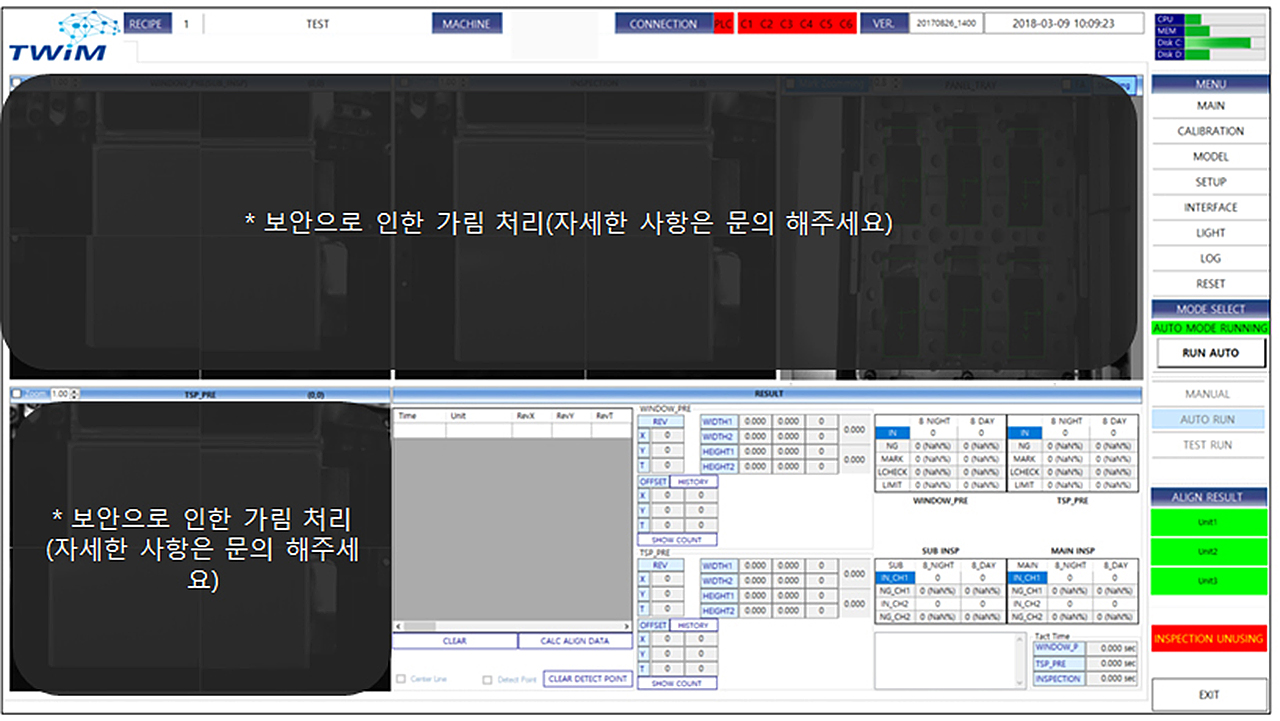Open the CALIBRATION menu item
This screenshot has width=1280, height=721.
point(1210,131)
